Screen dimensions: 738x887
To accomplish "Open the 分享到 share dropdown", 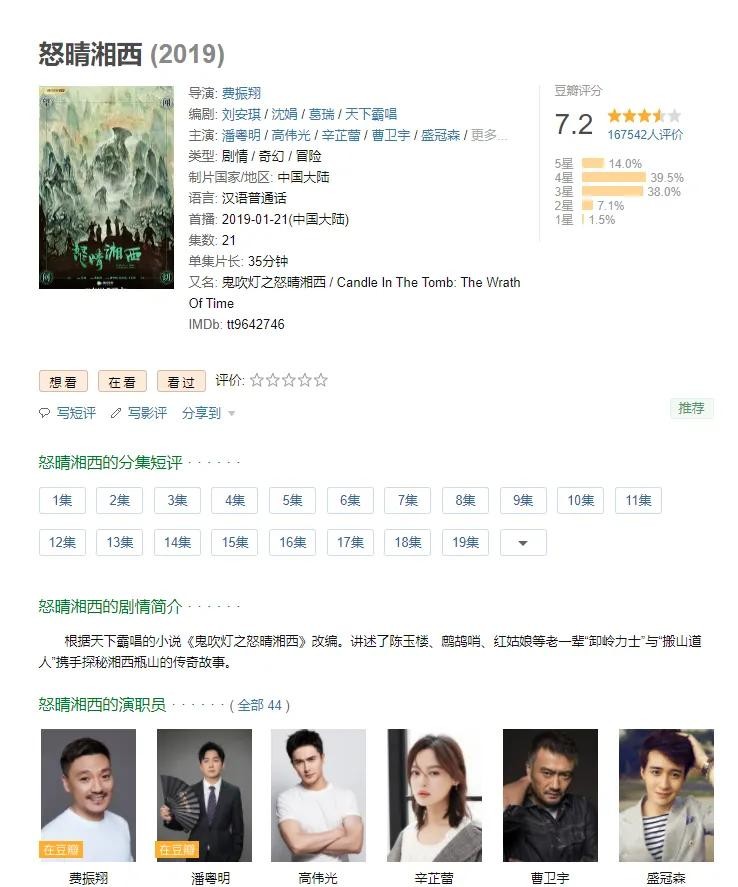I will [x=208, y=414].
